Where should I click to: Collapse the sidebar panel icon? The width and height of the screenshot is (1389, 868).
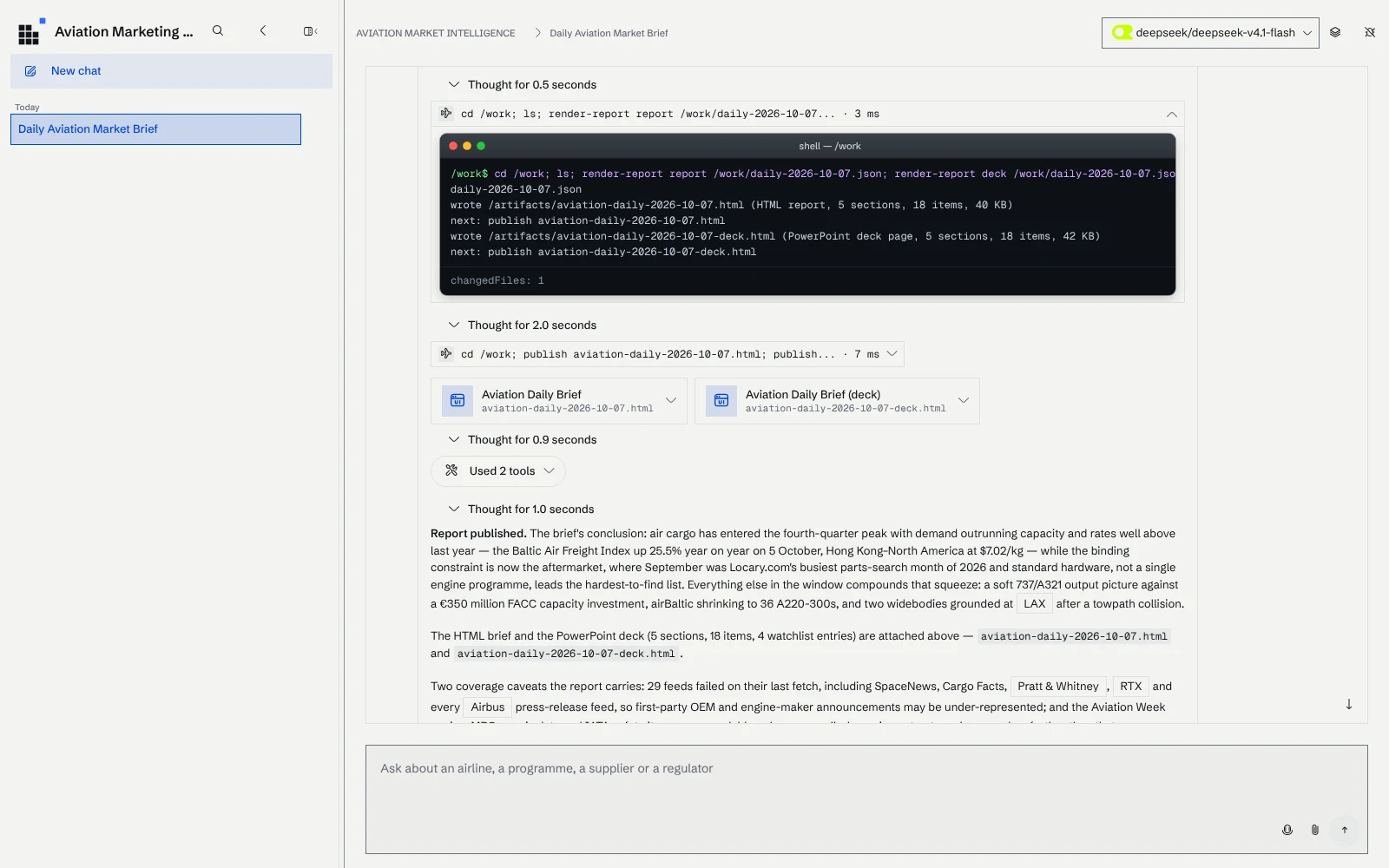pos(310,31)
